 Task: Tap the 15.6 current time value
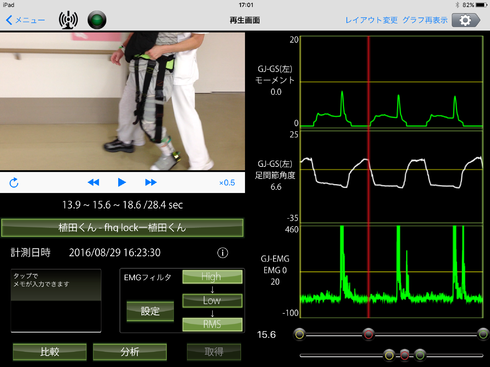pos(266,334)
